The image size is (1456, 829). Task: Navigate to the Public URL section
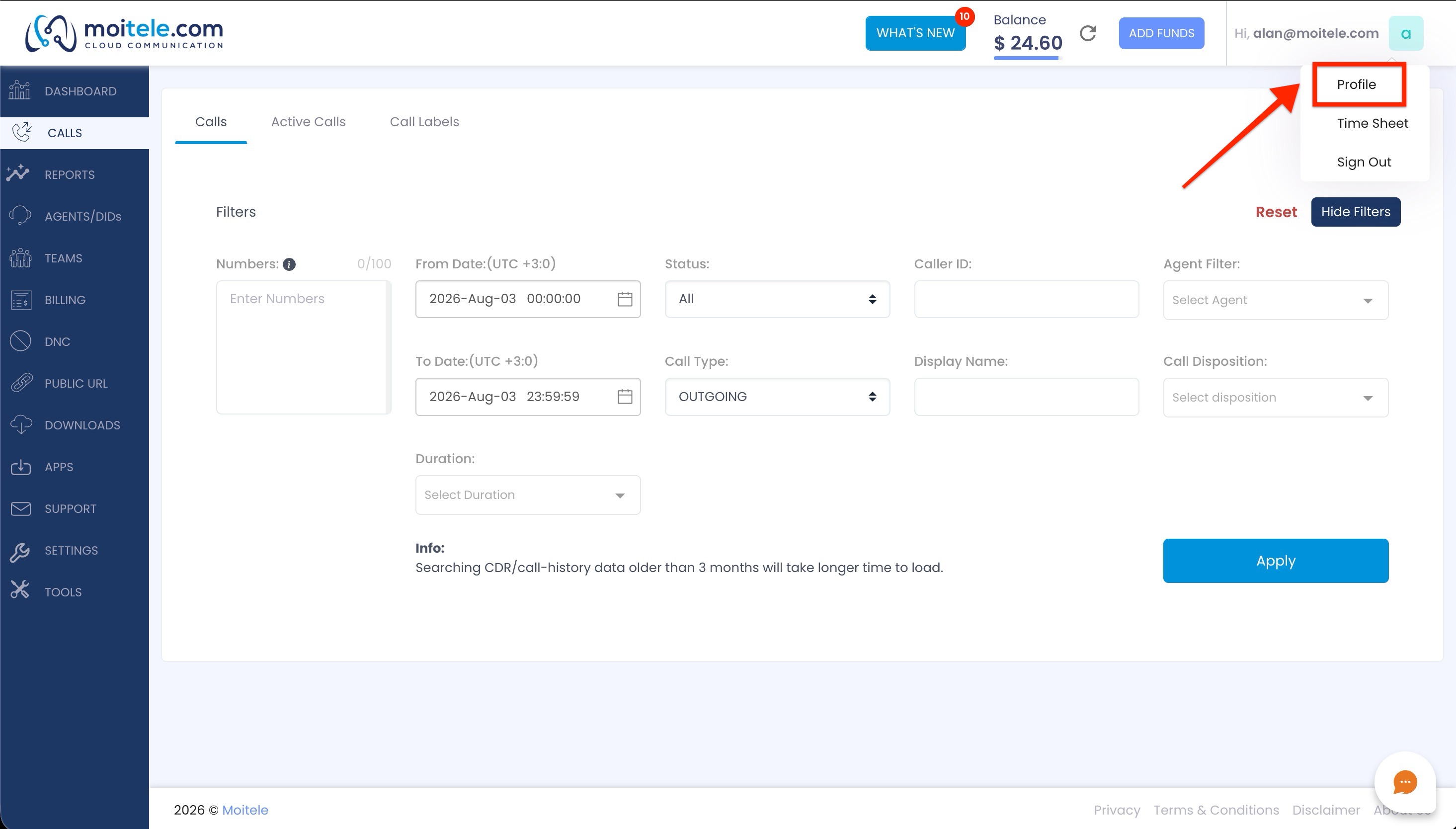tap(75, 383)
